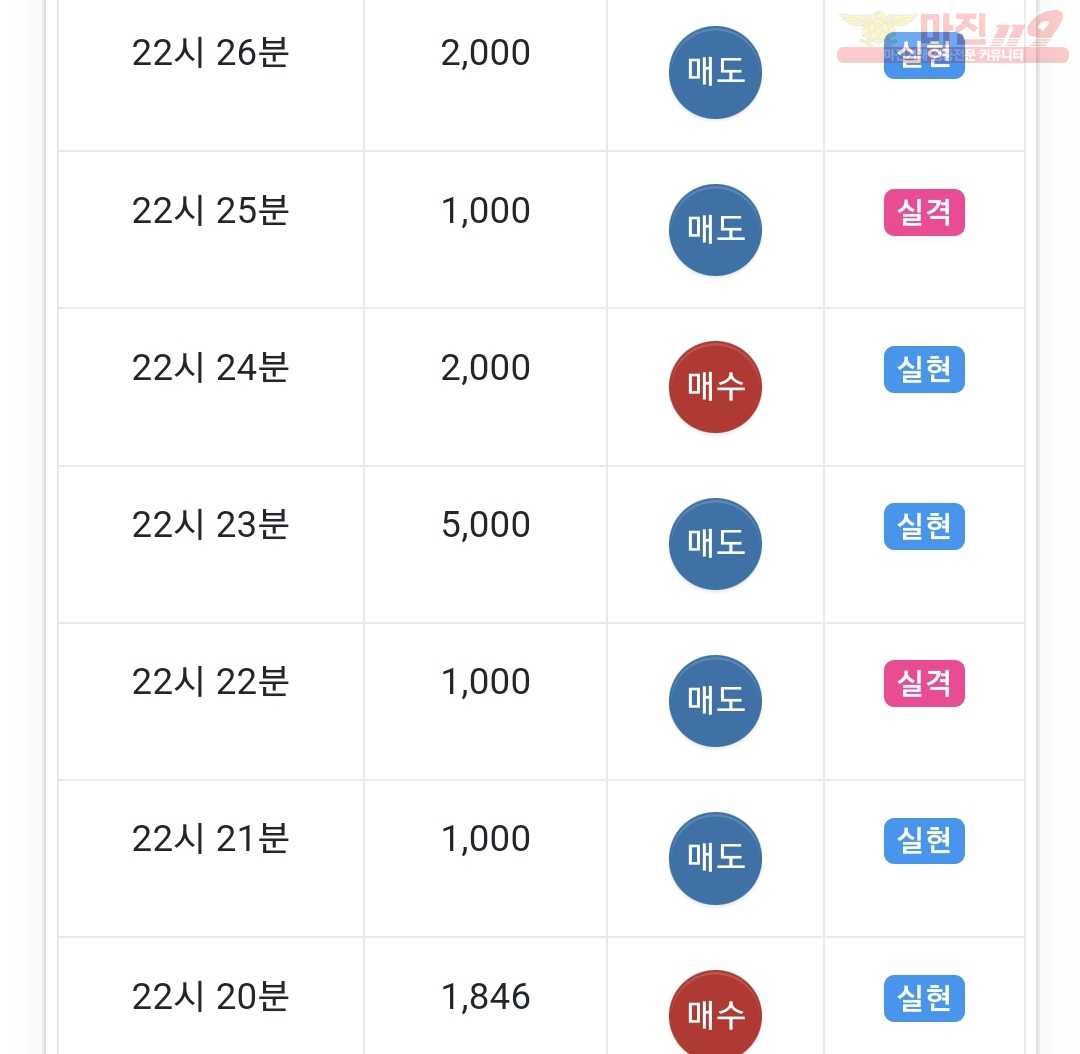1080x1054 pixels.
Task: Click the red 매수 circle at 22시 24분
Action: [x=715, y=387]
